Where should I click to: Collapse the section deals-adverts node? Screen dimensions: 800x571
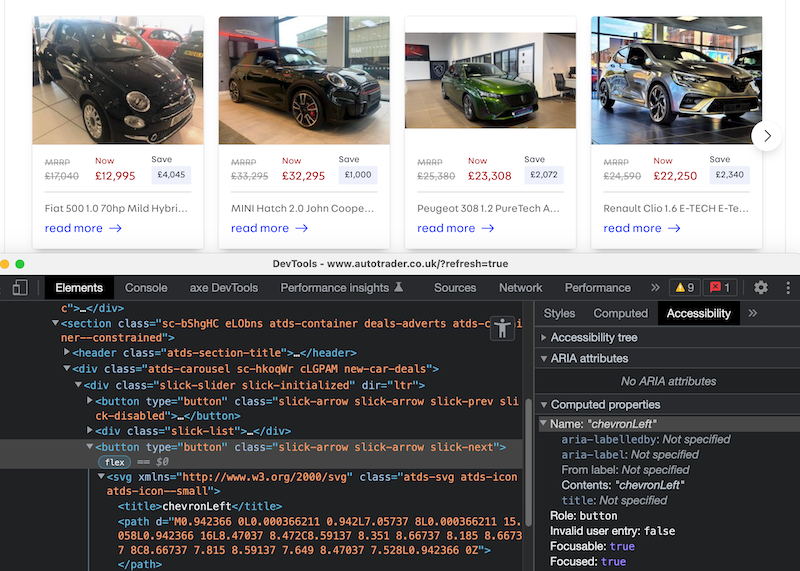55,323
